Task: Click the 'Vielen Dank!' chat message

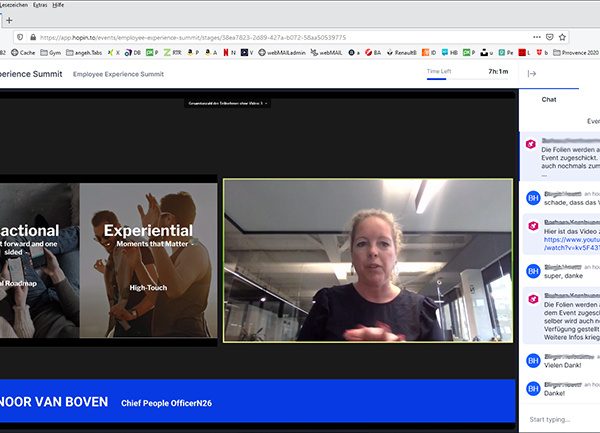Action: [x=562, y=365]
